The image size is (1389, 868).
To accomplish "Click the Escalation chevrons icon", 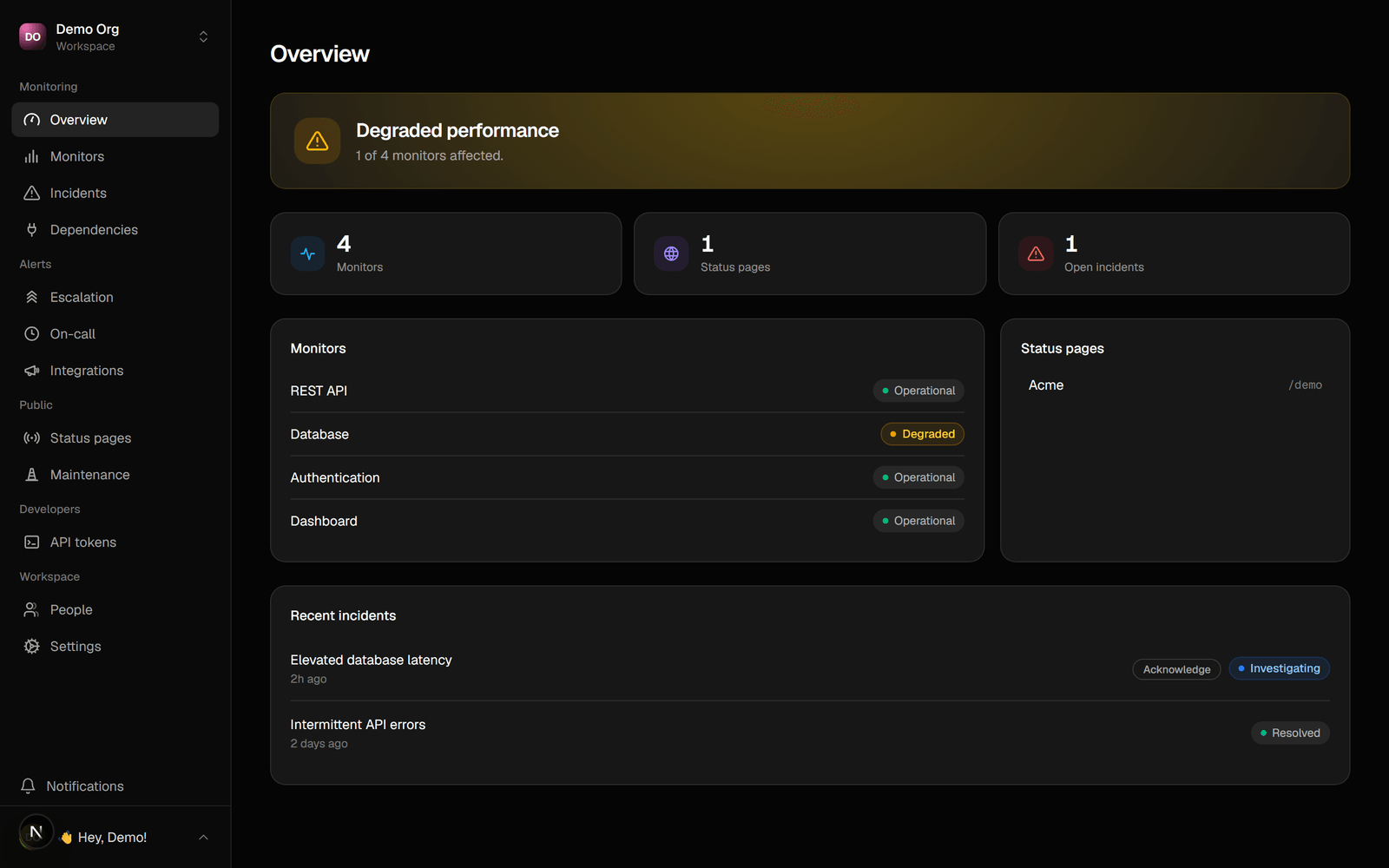I will [x=32, y=297].
